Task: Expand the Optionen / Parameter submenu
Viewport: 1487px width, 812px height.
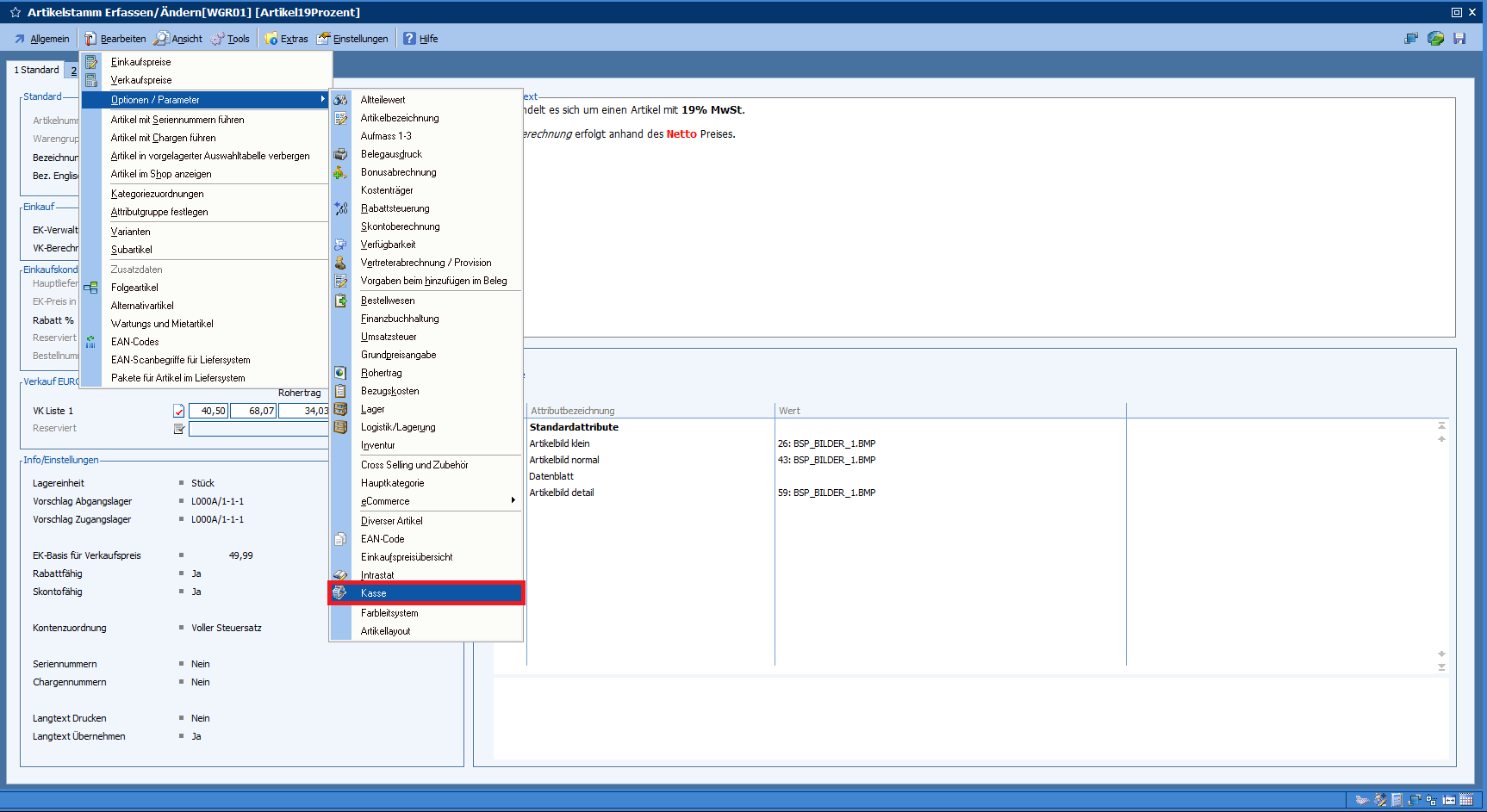Action: point(207,100)
